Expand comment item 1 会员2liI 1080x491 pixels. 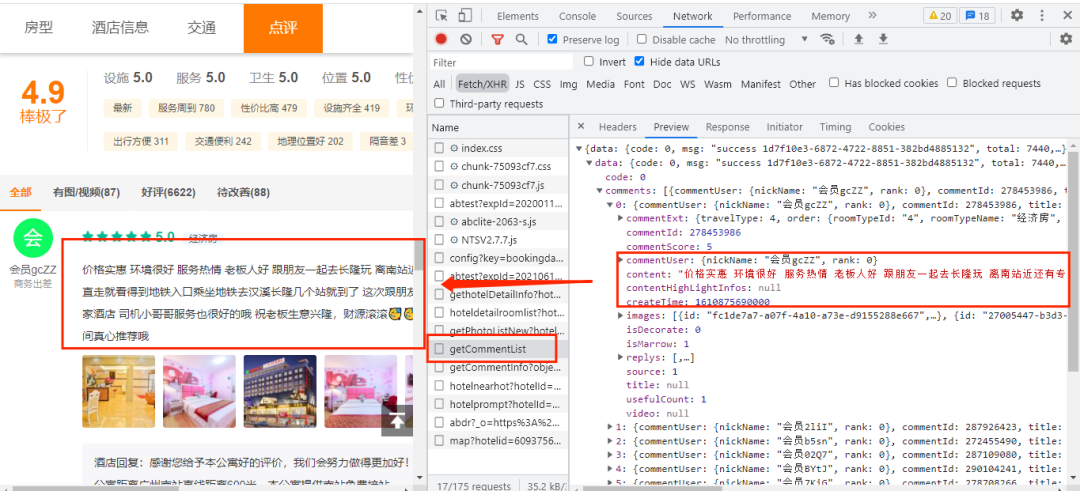pyautogui.click(x=610, y=427)
